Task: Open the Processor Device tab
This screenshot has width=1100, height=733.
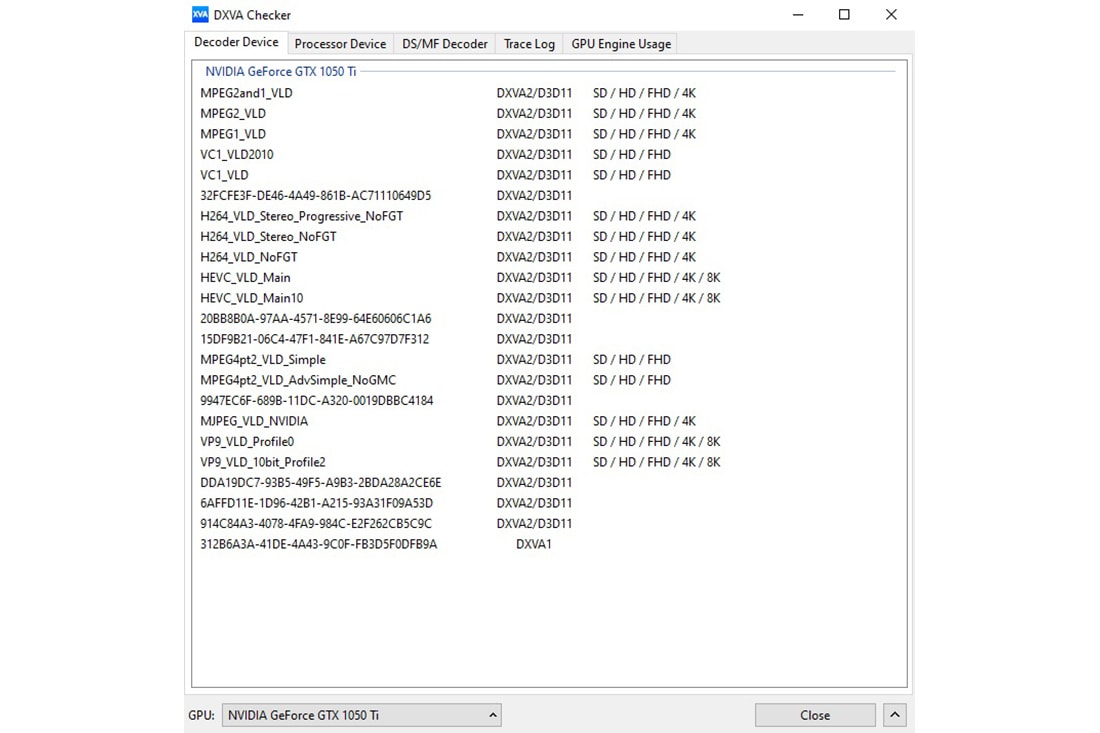Action: pyautogui.click(x=340, y=43)
